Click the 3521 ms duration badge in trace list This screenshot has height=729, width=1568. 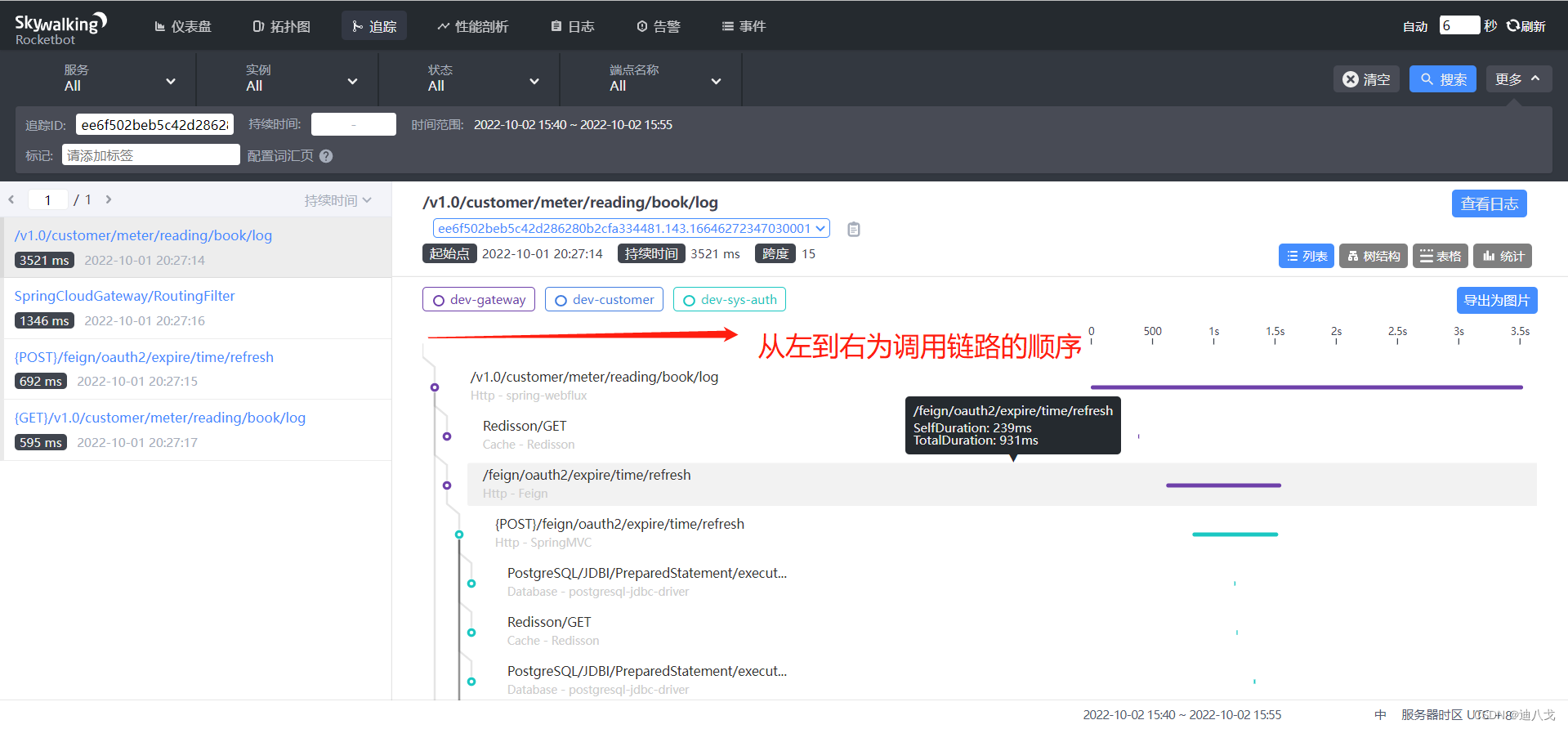point(44,260)
